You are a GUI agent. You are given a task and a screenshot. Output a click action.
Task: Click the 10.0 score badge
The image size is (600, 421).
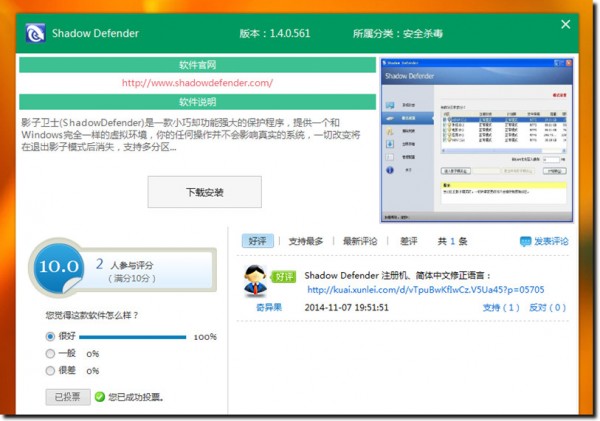coord(59,266)
